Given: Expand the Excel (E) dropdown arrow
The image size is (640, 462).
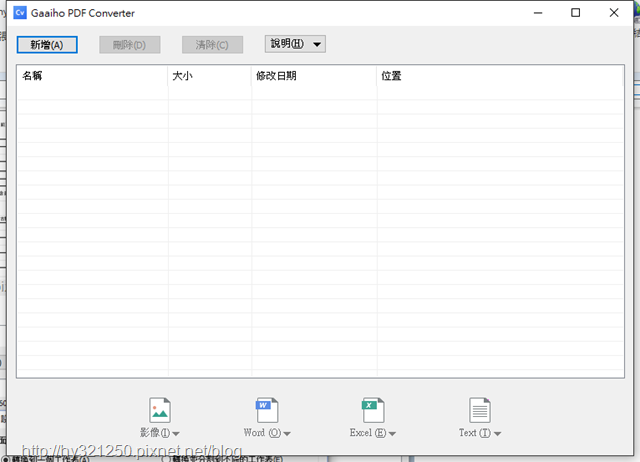Looking at the screenshot, I should click(392, 434).
